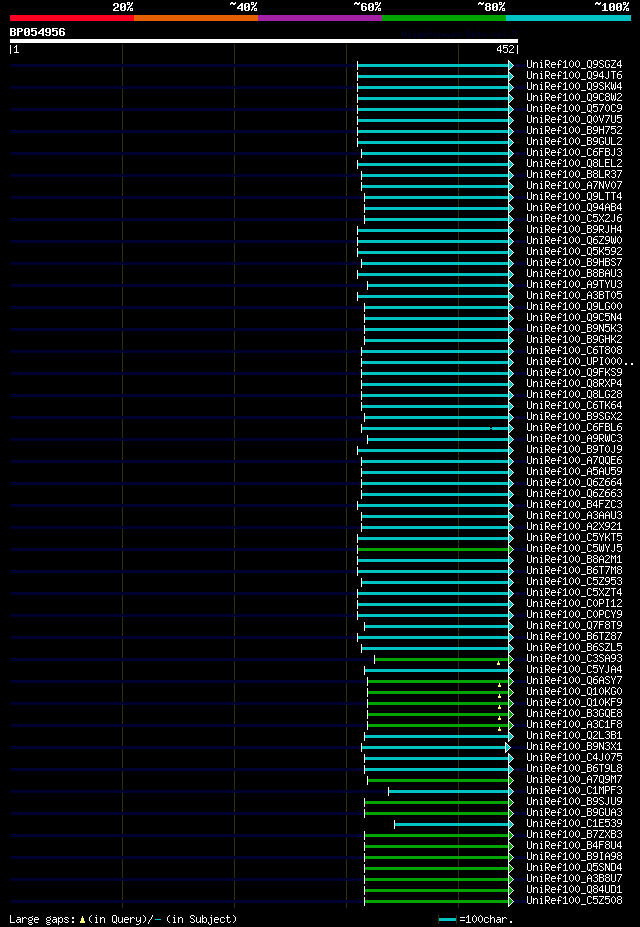
Task: Select the UniRef100_C1MPF3 hit label
Action: [574, 790]
